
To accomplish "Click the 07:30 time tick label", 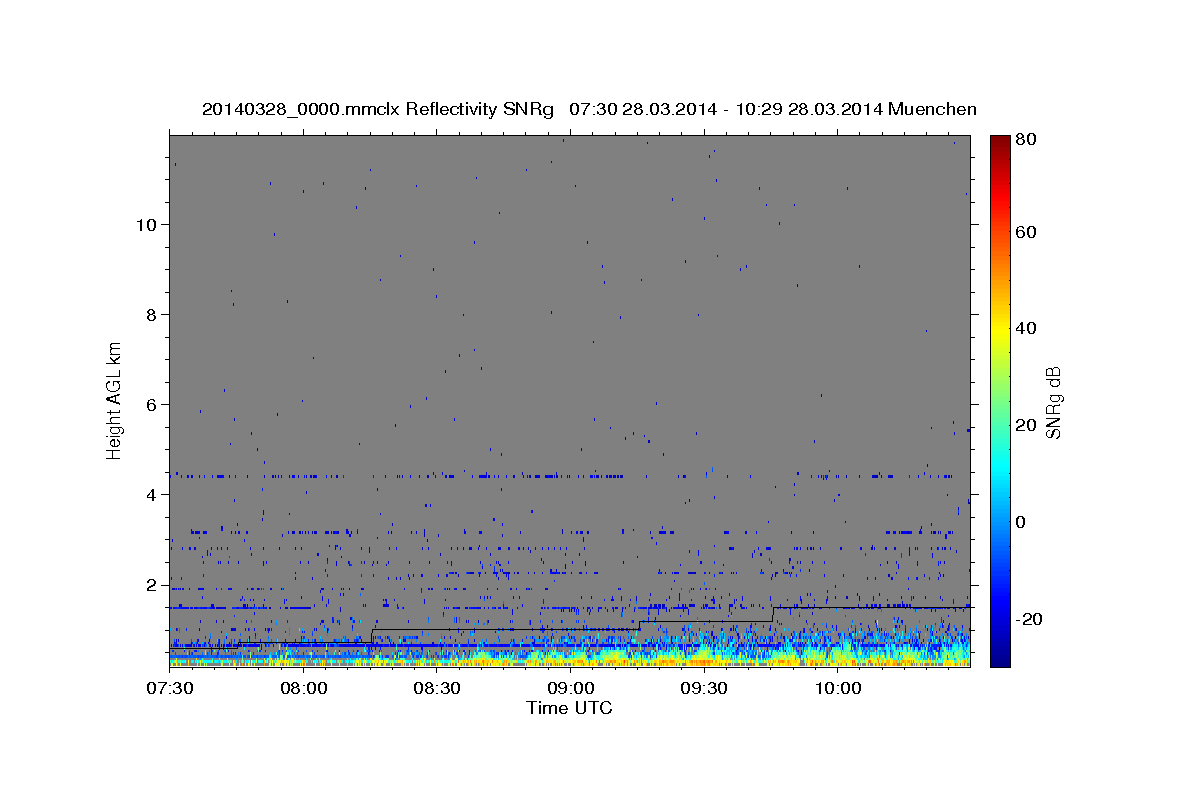I will [x=170, y=689].
